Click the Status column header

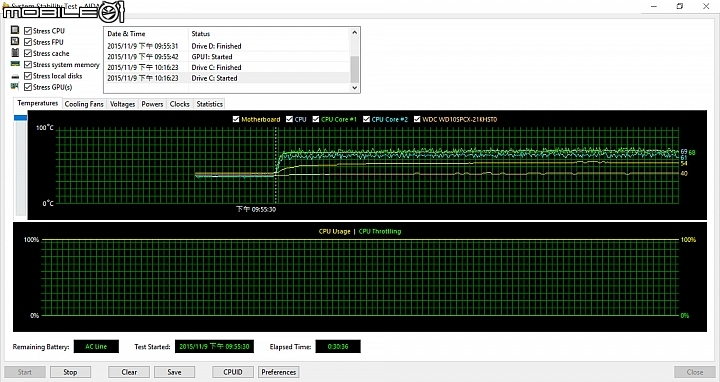[x=269, y=34]
